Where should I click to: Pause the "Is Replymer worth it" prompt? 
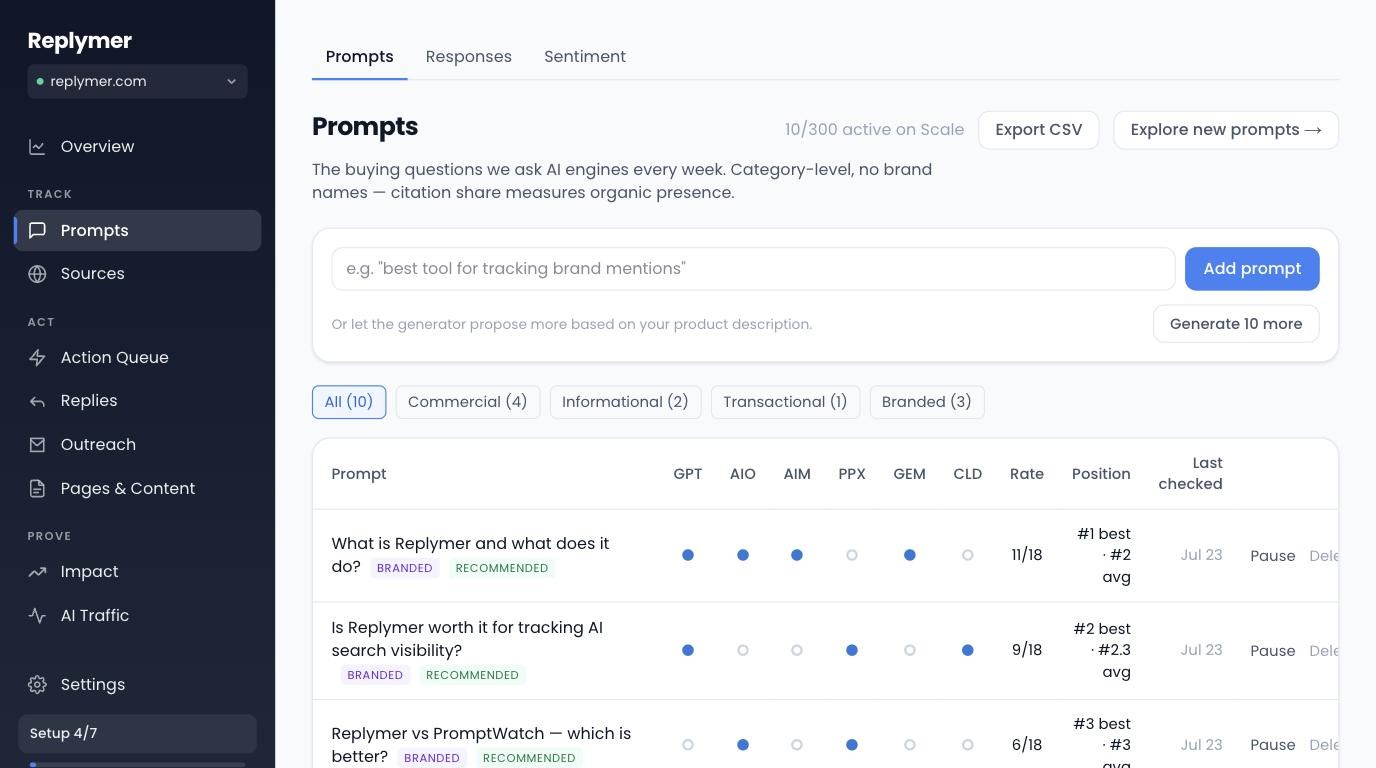pos(1272,651)
